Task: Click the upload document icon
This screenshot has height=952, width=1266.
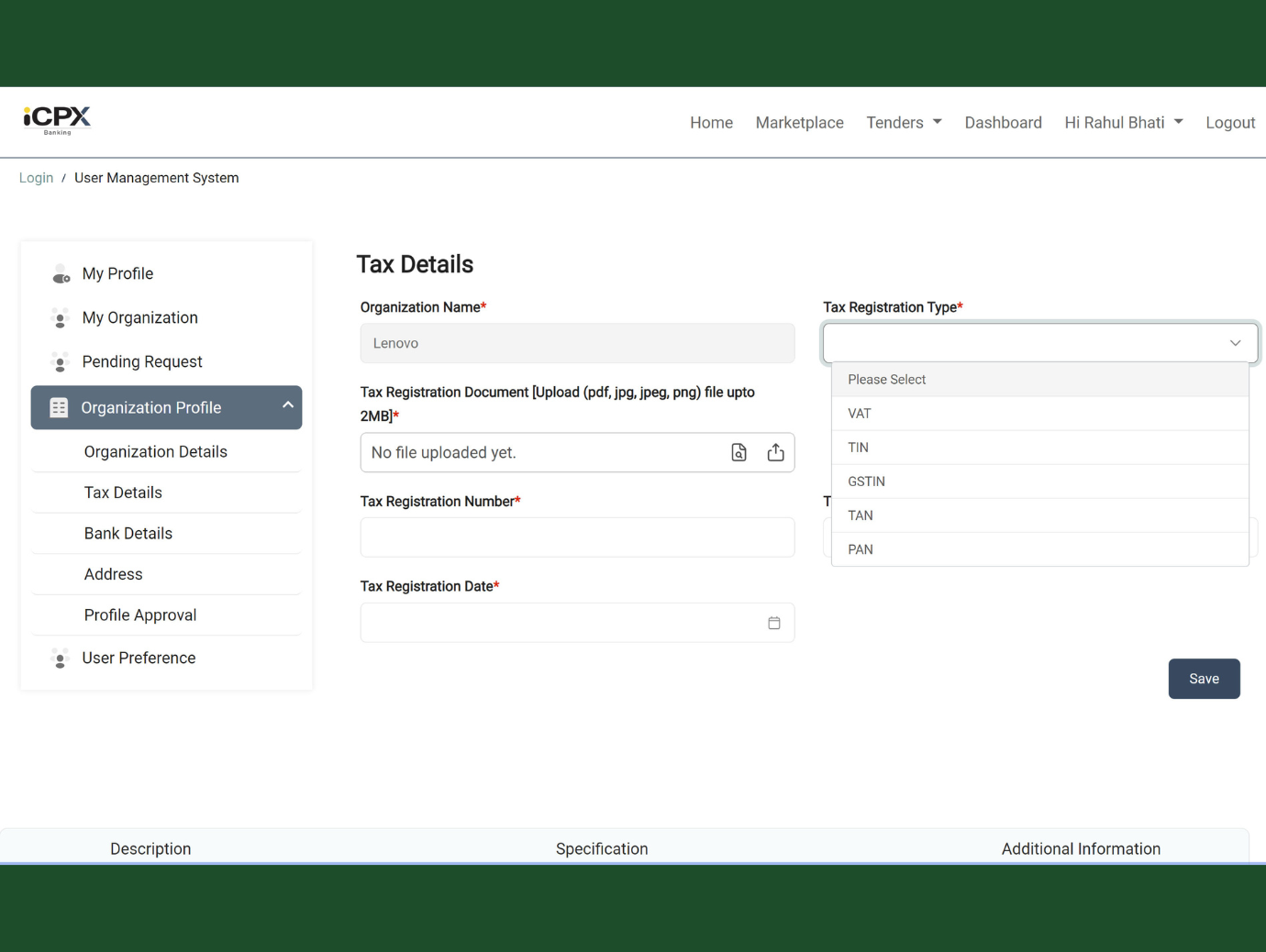Action: 775,452
